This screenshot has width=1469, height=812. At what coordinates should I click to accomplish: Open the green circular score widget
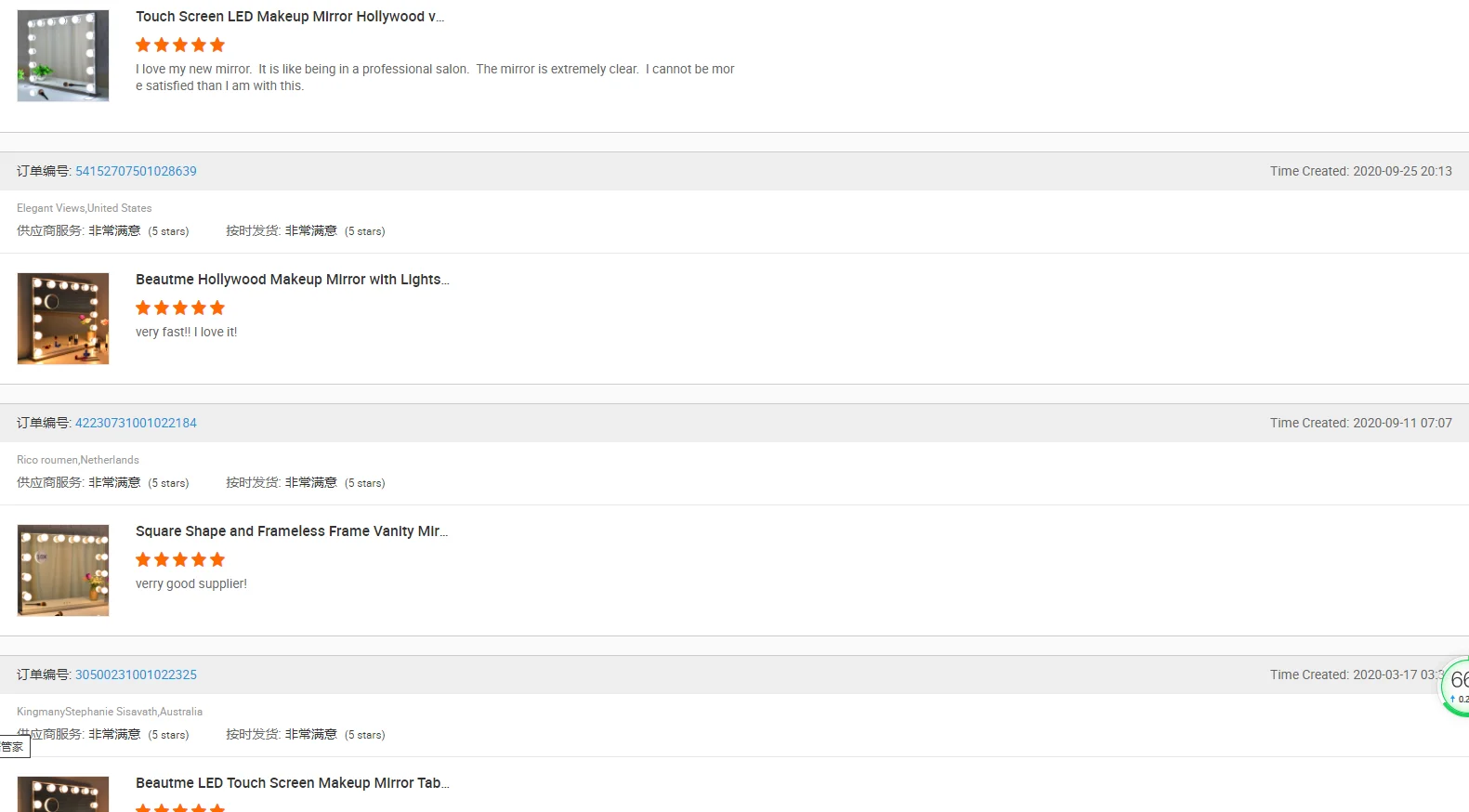click(1456, 687)
